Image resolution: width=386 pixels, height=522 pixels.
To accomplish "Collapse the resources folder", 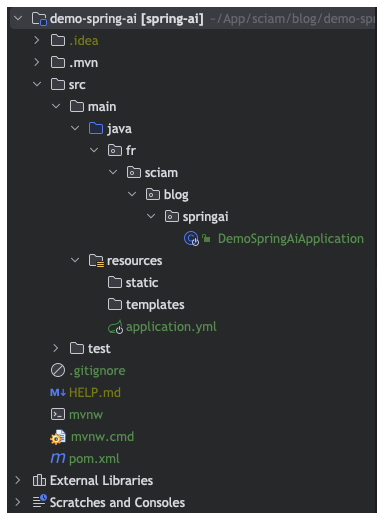I will pos(75,260).
